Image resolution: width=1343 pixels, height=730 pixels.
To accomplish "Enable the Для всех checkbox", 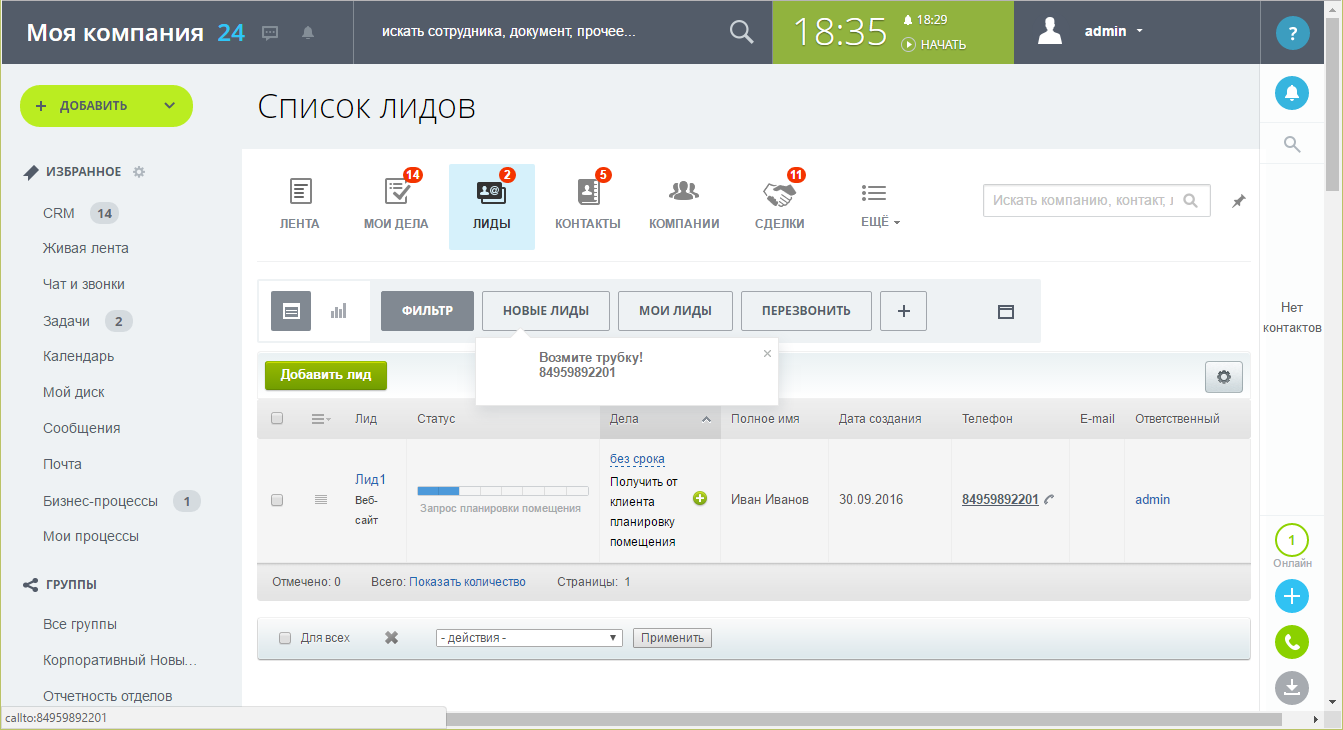I will click(x=285, y=638).
